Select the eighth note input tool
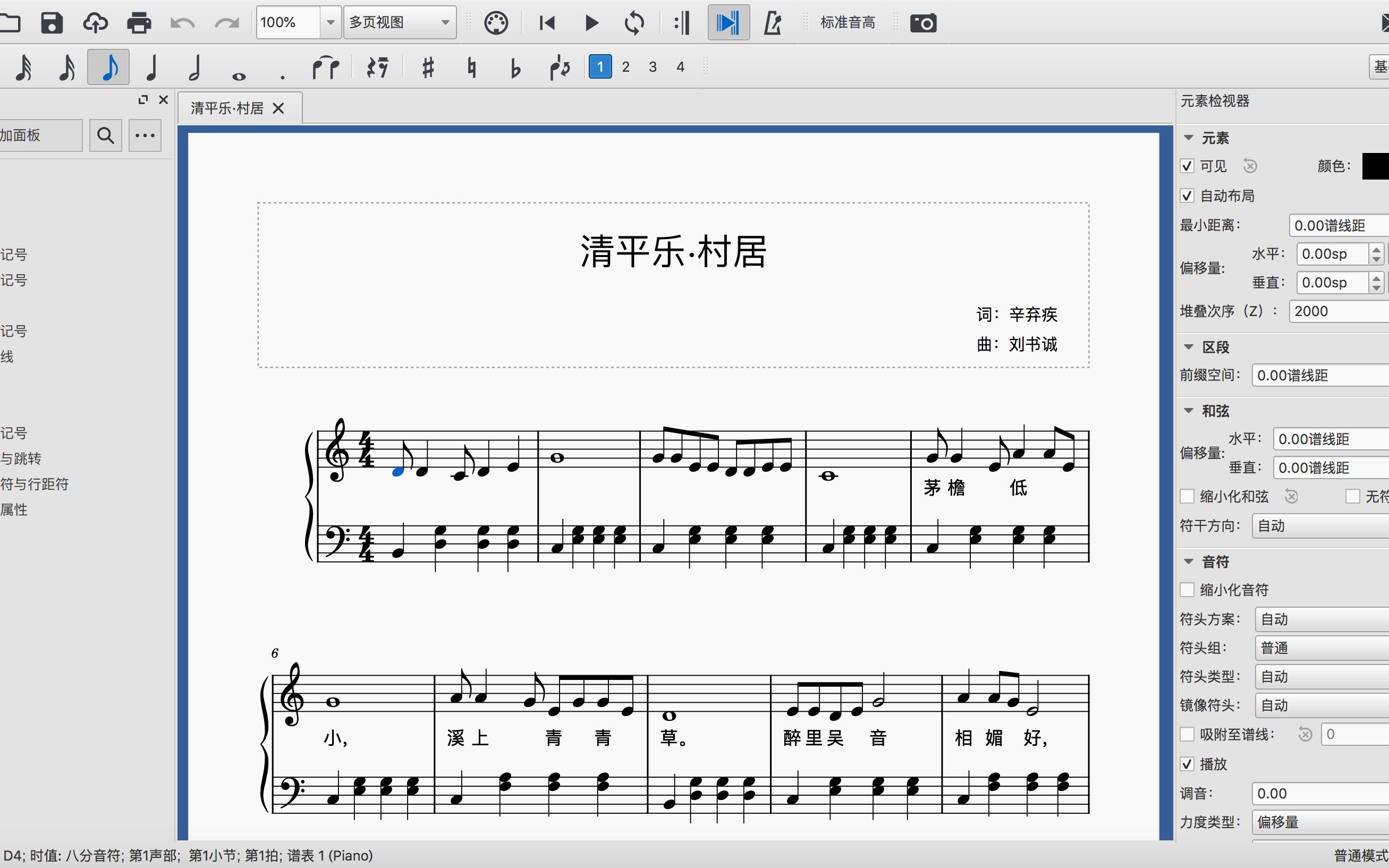1389x868 pixels. click(108, 66)
